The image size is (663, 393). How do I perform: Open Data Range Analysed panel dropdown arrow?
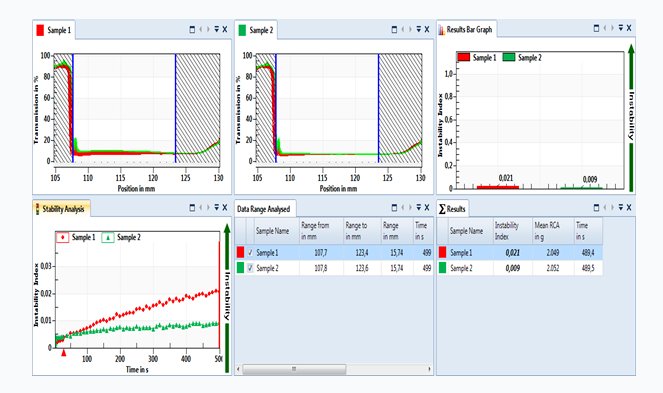(x=419, y=208)
